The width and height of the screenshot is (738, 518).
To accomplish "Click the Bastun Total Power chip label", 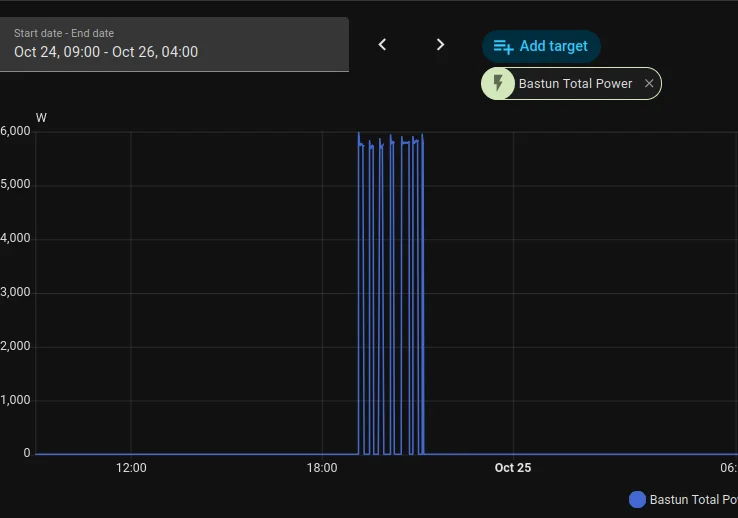I will click(x=575, y=84).
